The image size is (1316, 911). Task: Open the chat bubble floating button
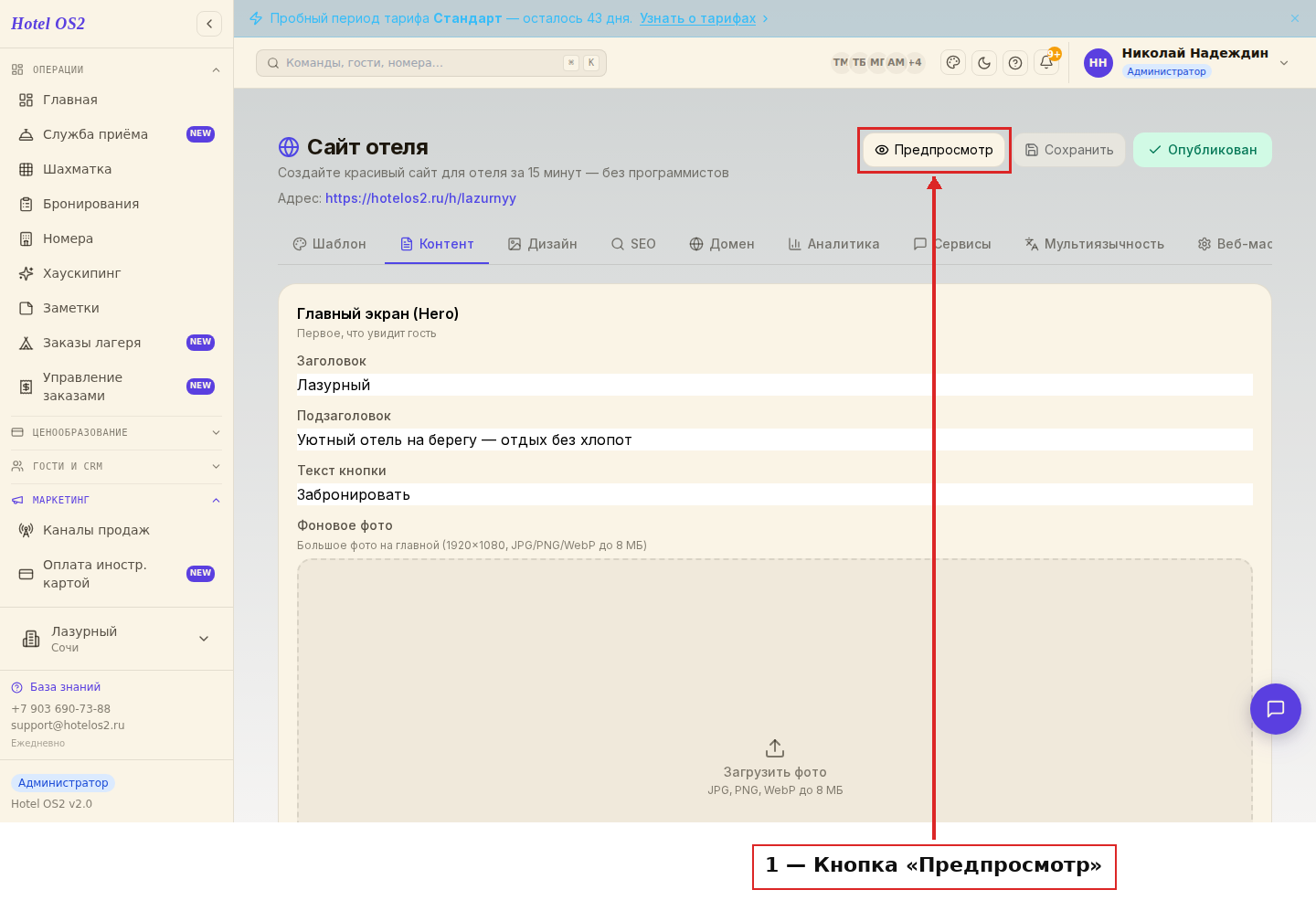[x=1276, y=709]
